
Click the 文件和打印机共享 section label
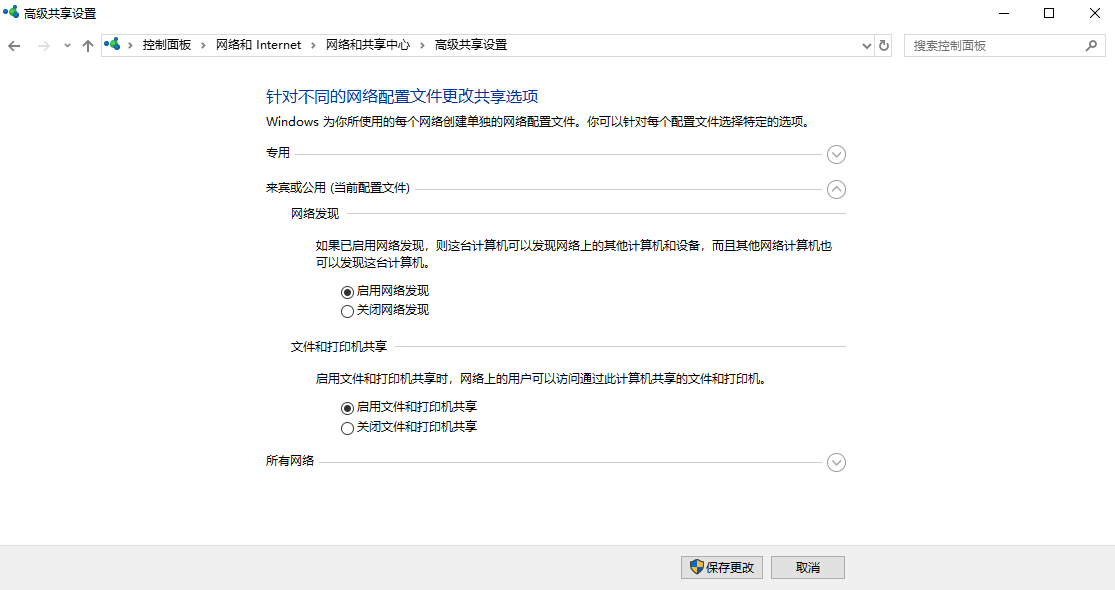pyautogui.click(x=338, y=347)
